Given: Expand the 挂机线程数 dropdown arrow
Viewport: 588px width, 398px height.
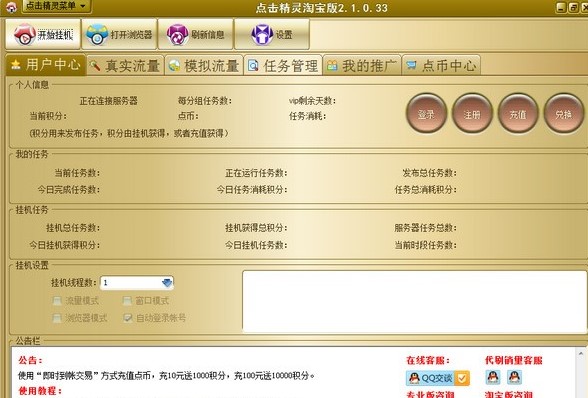Looking at the screenshot, I should click(167, 282).
